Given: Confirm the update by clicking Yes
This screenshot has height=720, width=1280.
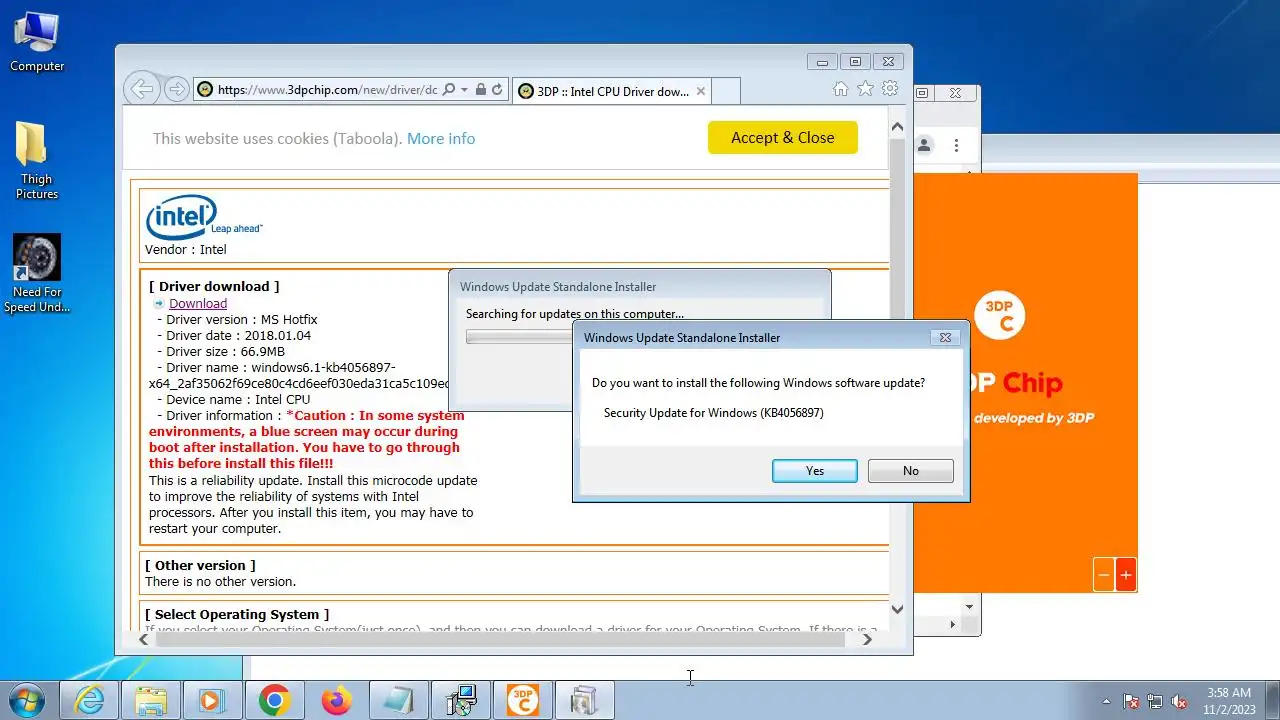Looking at the screenshot, I should 814,471.
